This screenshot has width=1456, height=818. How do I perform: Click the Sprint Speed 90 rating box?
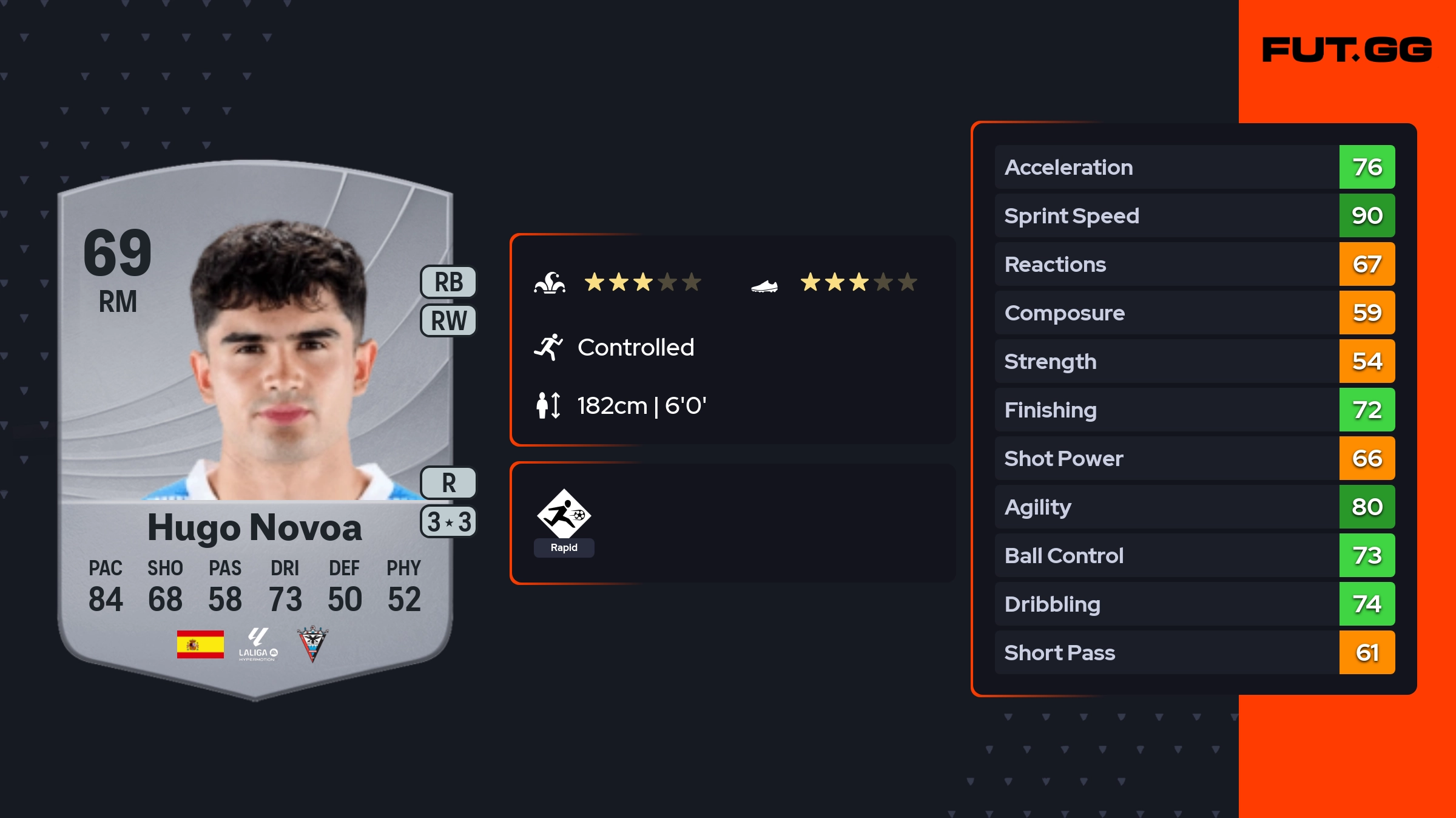click(x=1367, y=215)
